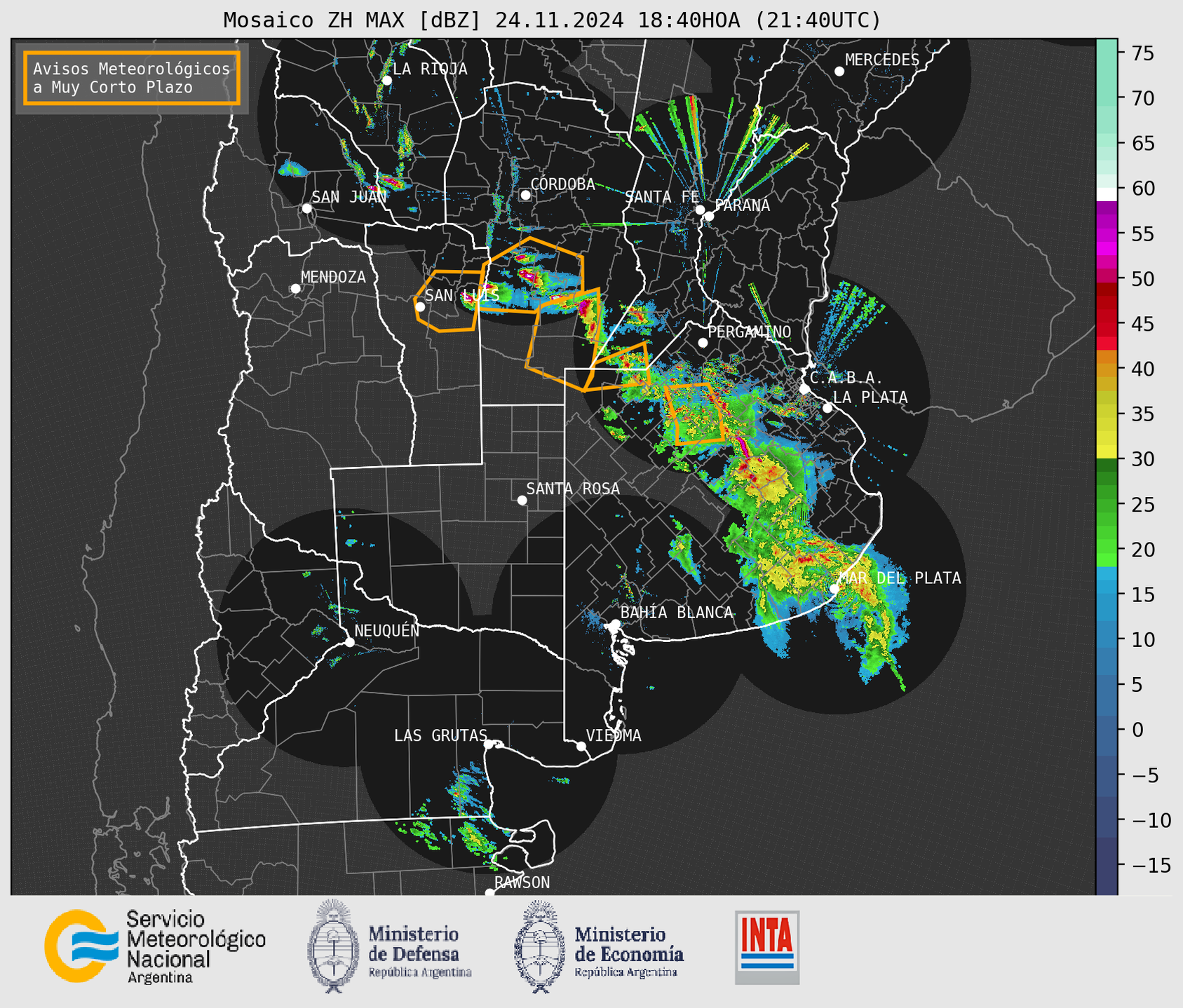Click the white dot marking Mar del Plata

pos(834,589)
